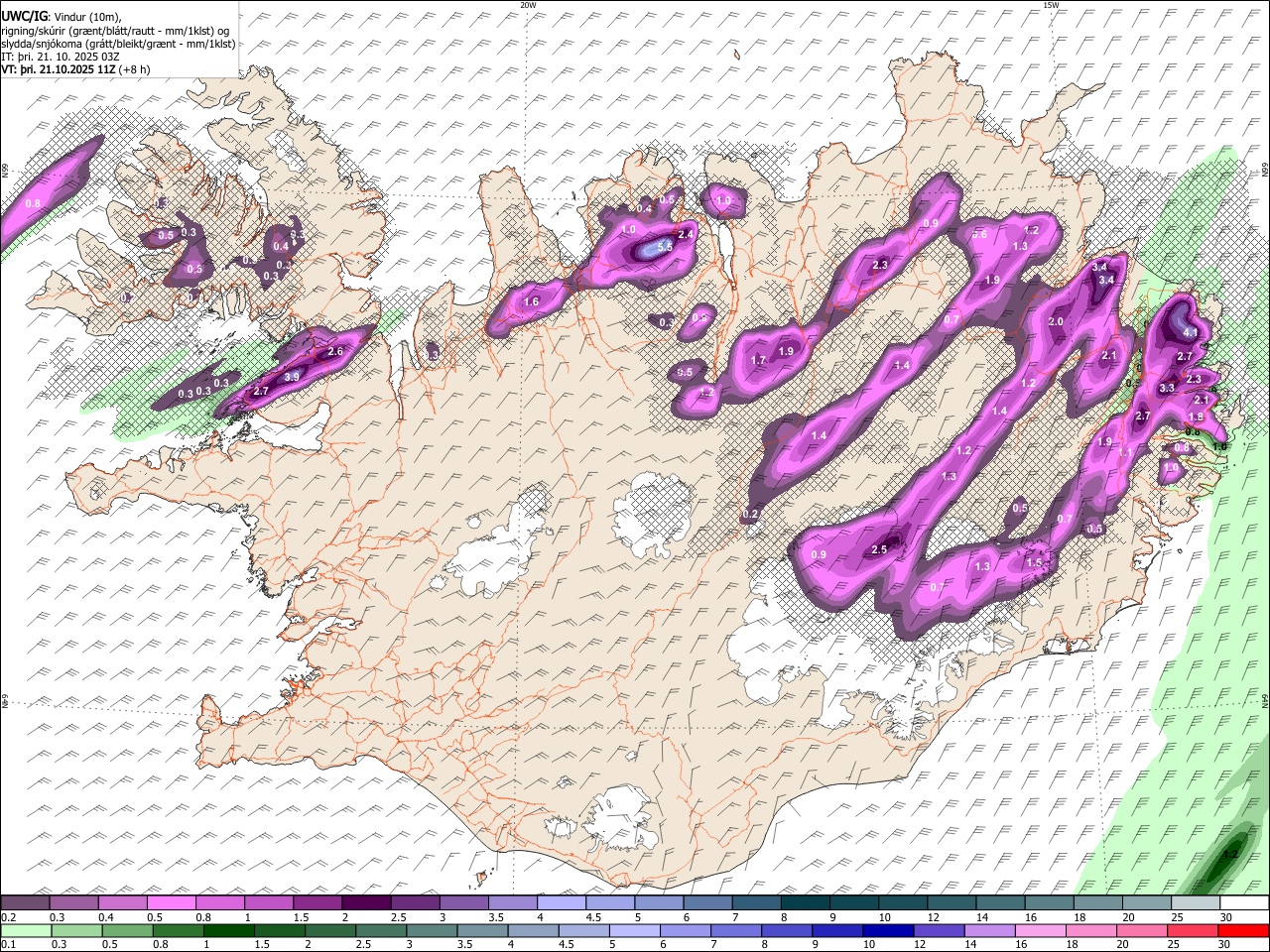Click the 0.6 snowfall value on map
1270x952 pixels.
click(979, 235)
